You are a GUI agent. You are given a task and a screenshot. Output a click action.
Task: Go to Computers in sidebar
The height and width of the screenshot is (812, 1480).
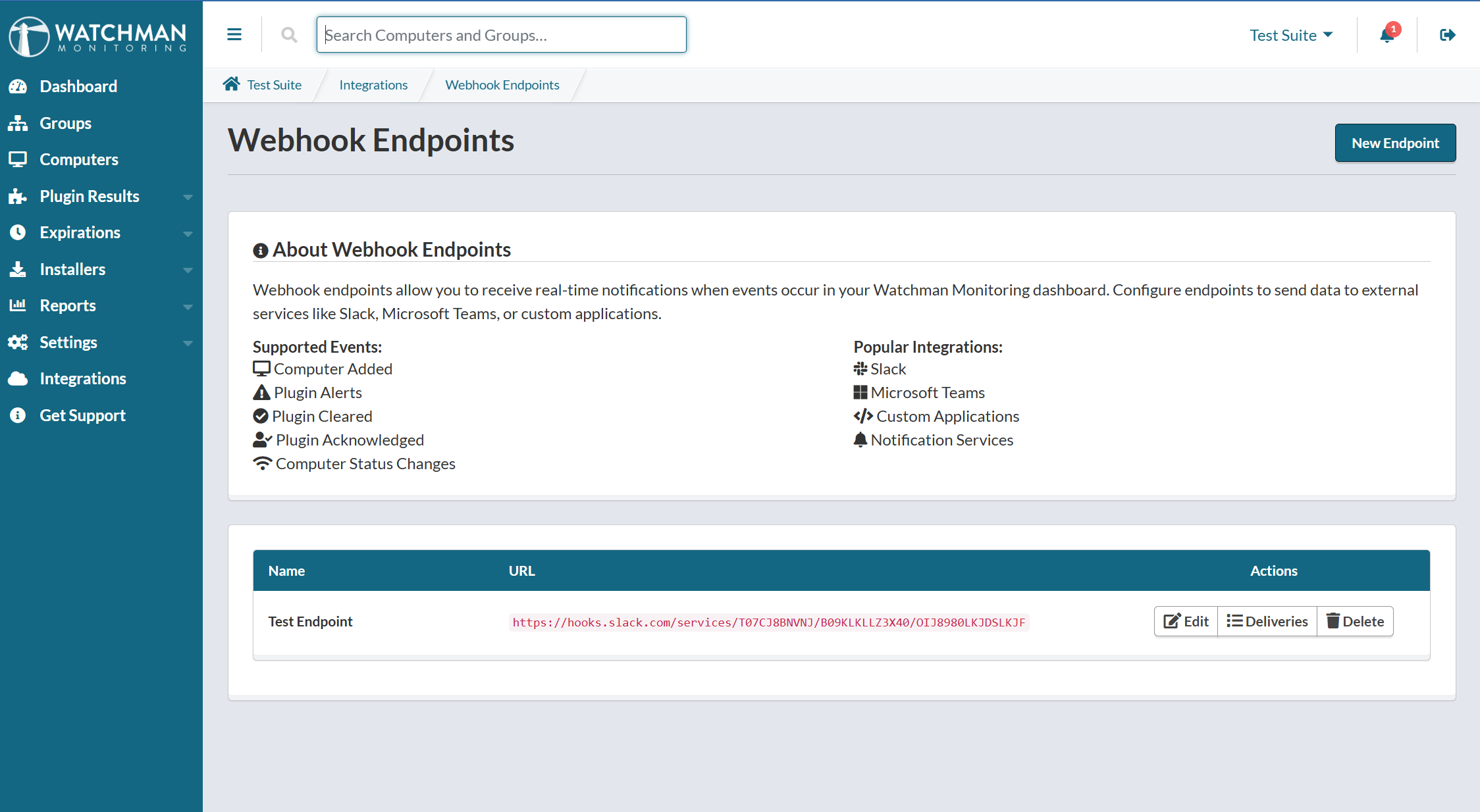point(79,159)
